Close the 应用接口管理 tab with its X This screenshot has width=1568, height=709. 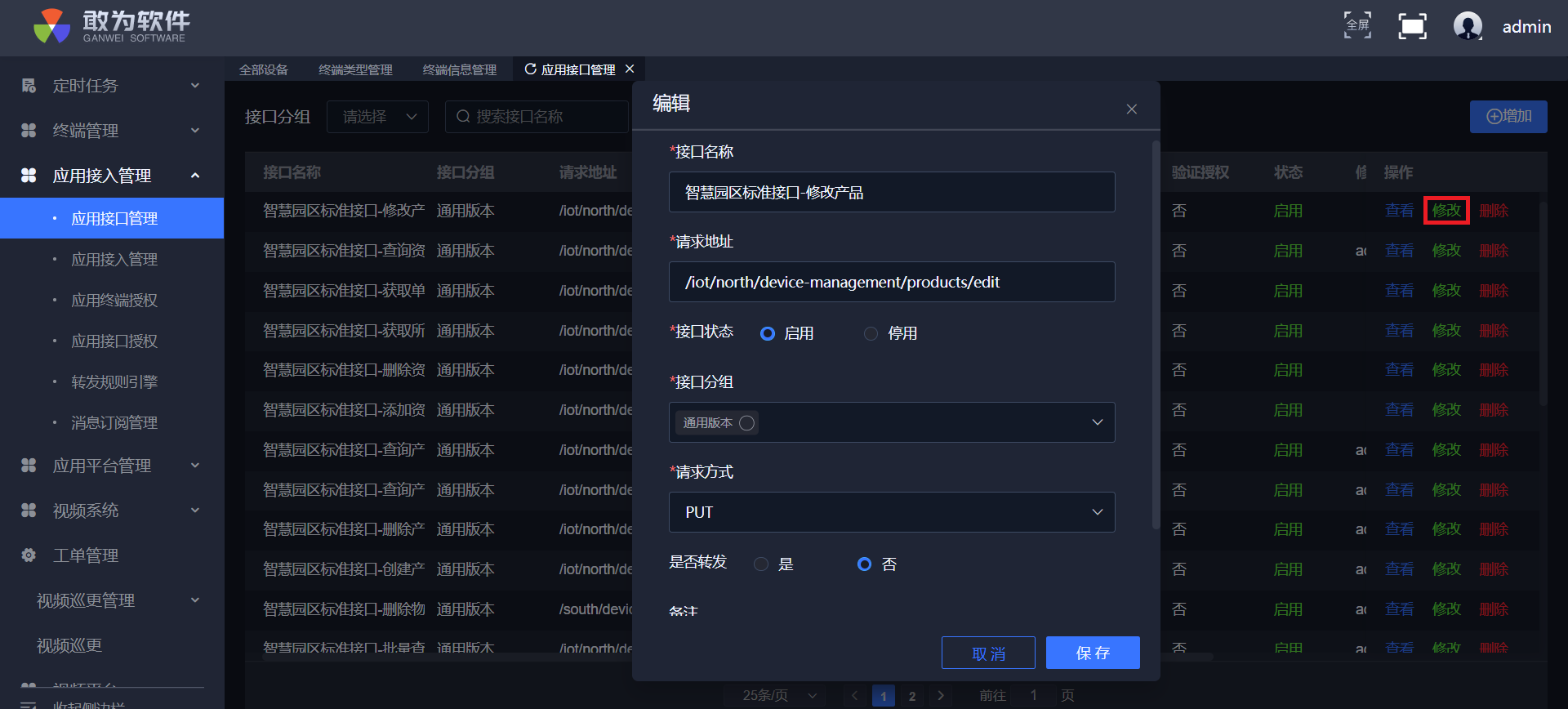(630, 69)
